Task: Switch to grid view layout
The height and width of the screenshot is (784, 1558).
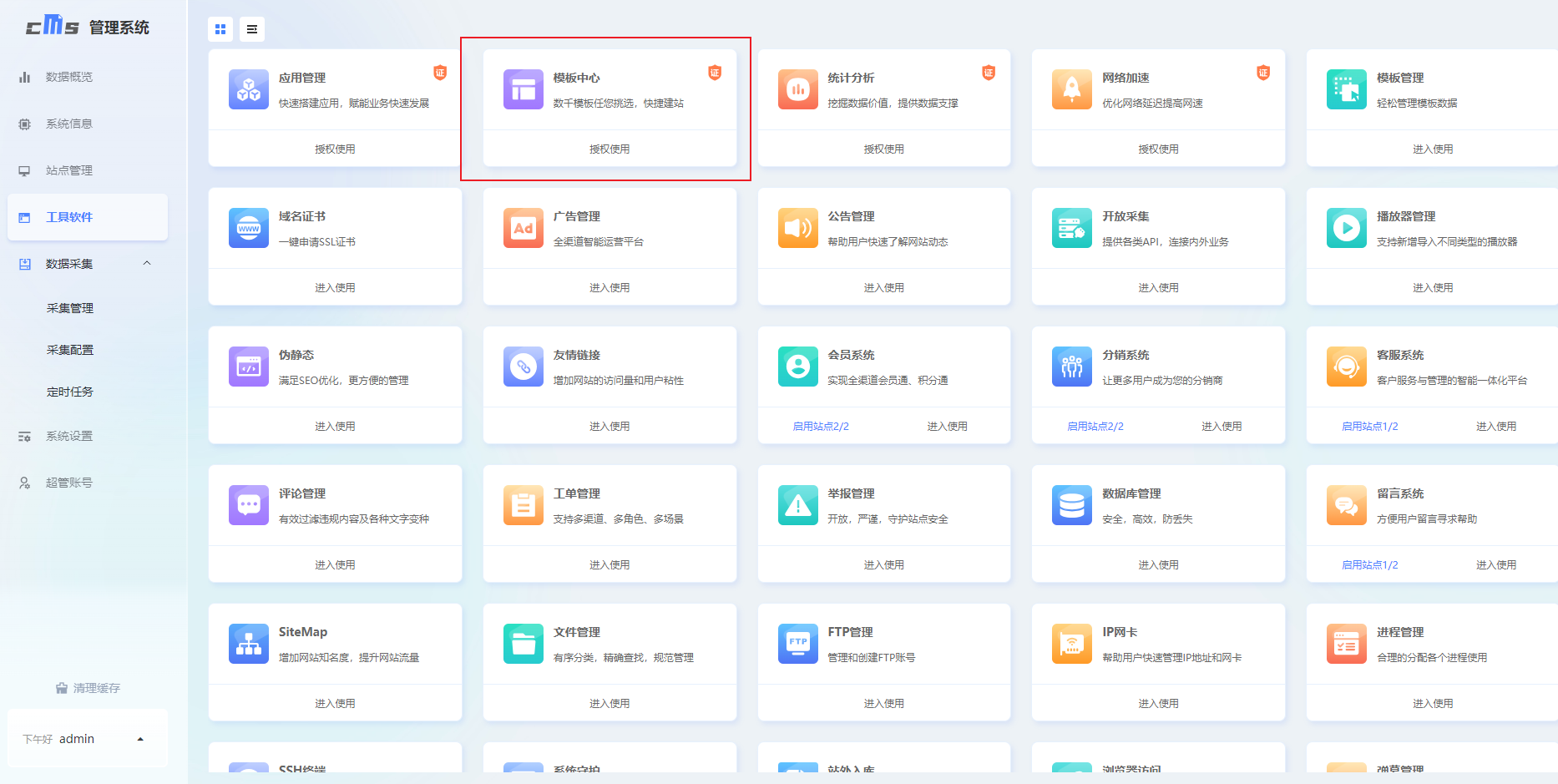Action: tap(220, 29)
